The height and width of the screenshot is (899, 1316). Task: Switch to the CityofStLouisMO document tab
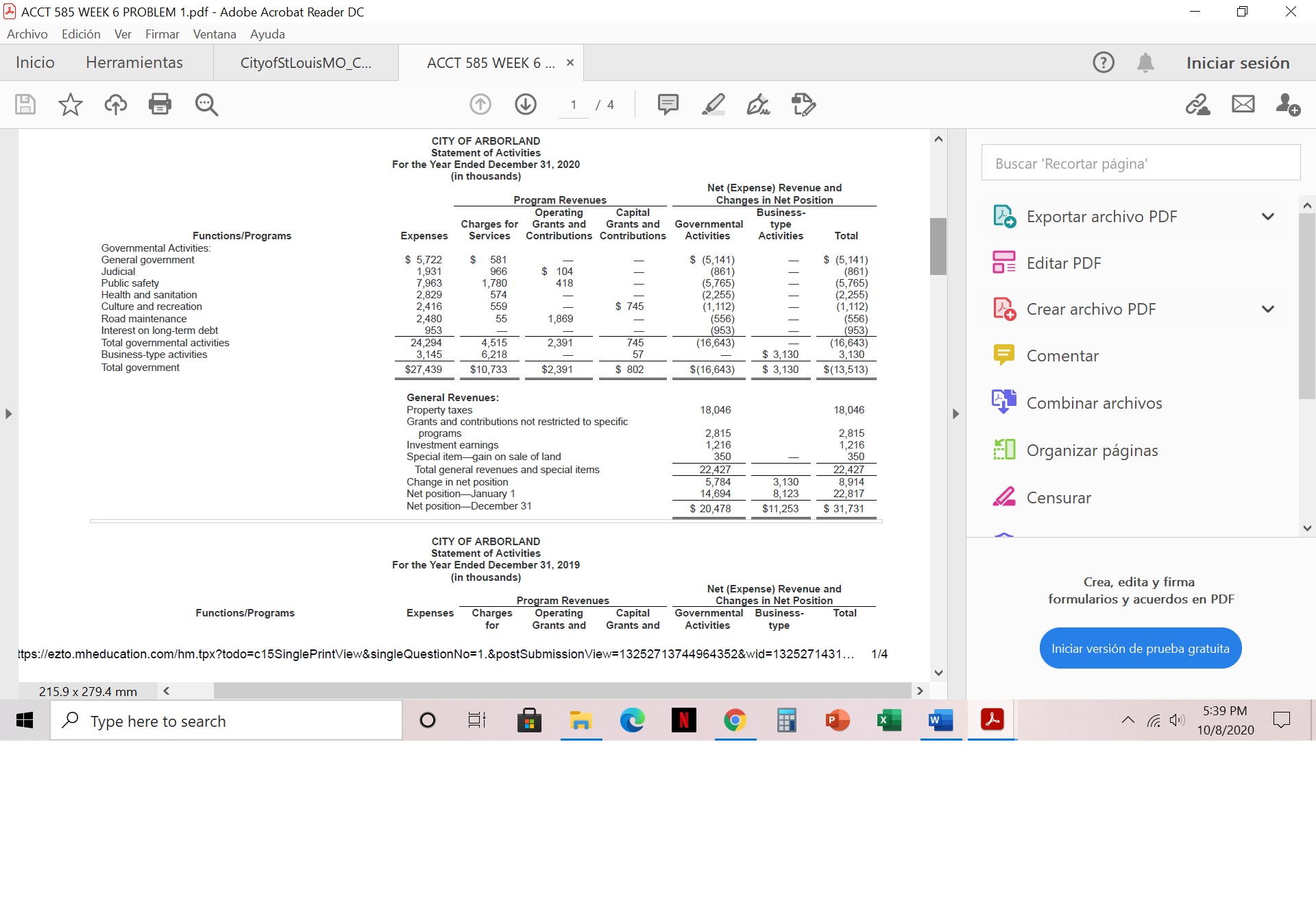[x=306, y=62]
